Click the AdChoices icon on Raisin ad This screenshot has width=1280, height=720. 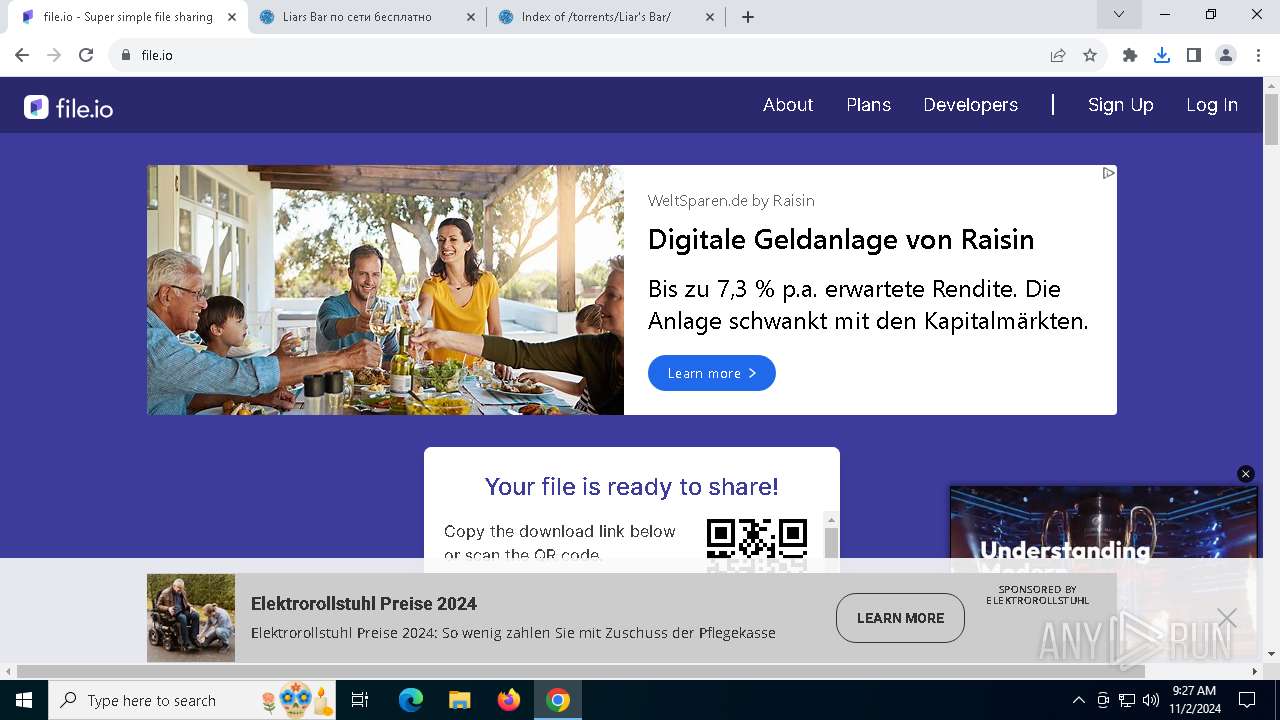point(1108,173)
